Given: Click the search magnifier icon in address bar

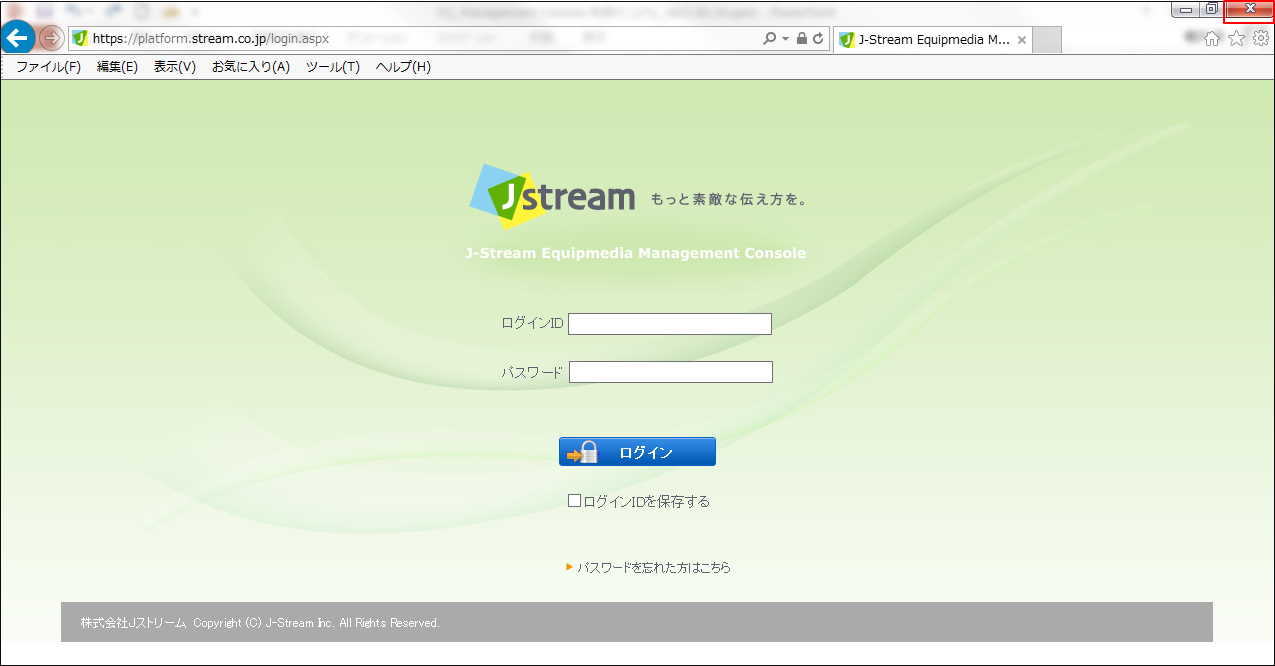Looking at the screenshot, I should [769, 39].
